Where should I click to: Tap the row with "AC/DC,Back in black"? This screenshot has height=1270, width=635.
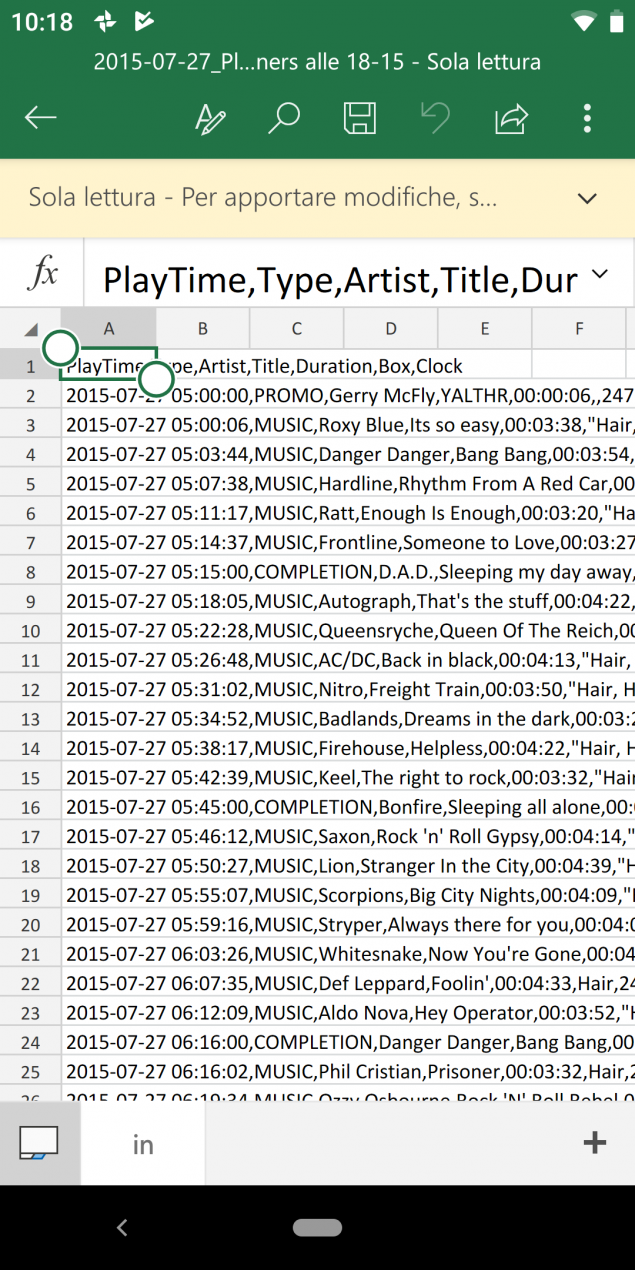tap(348, 660)
